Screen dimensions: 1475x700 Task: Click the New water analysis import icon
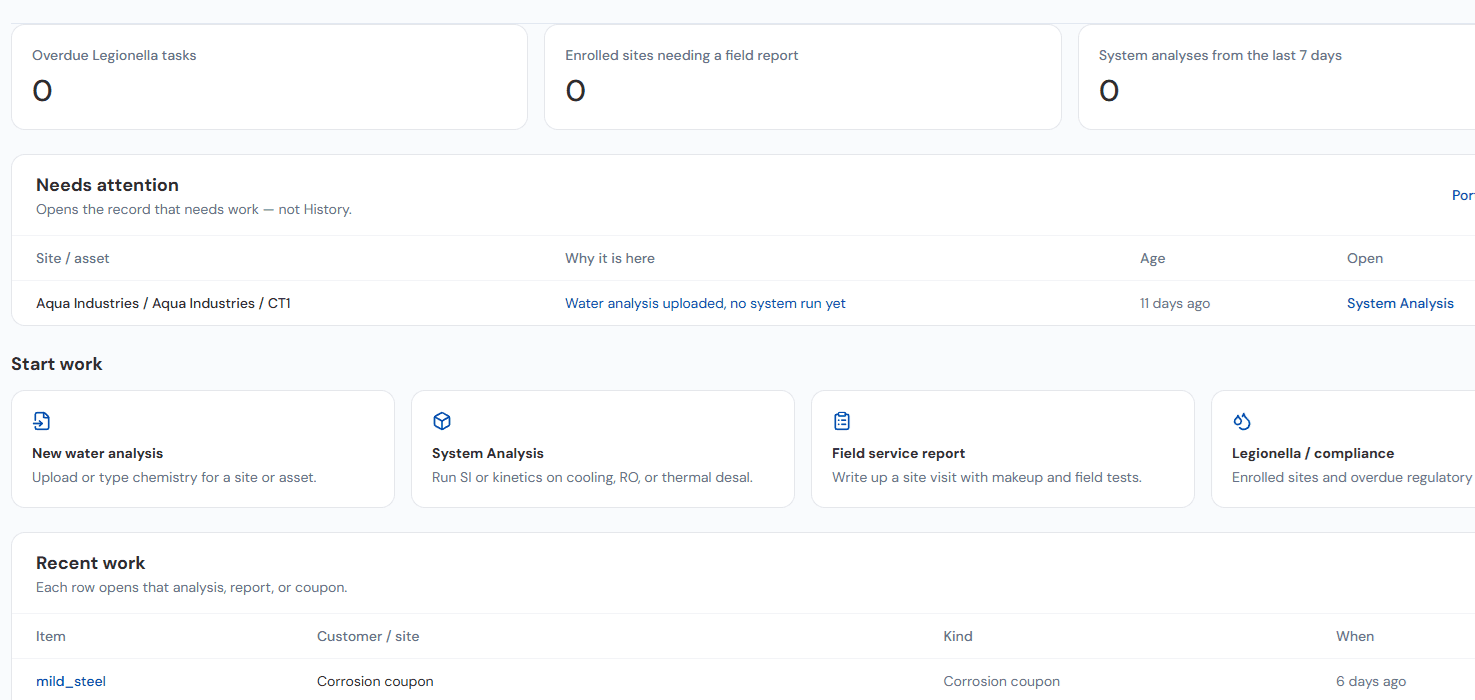(x=42, y=421)
